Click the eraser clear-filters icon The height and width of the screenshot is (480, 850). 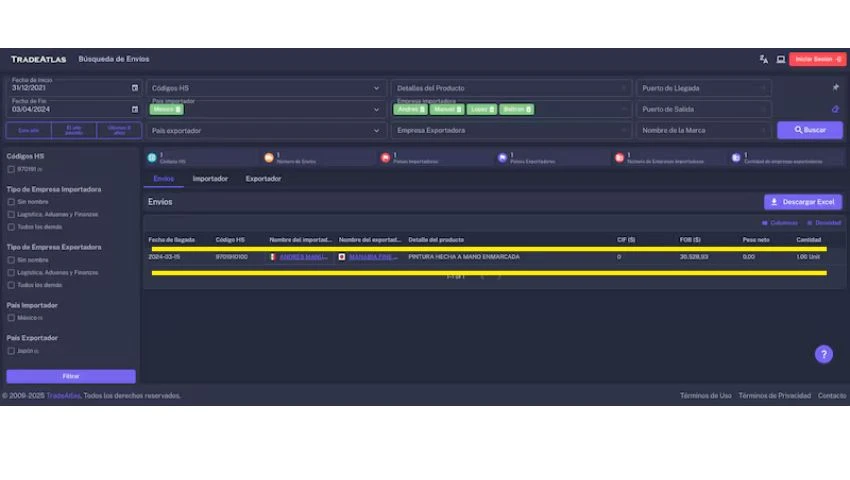pyautogui.click(x=835, y=109)
